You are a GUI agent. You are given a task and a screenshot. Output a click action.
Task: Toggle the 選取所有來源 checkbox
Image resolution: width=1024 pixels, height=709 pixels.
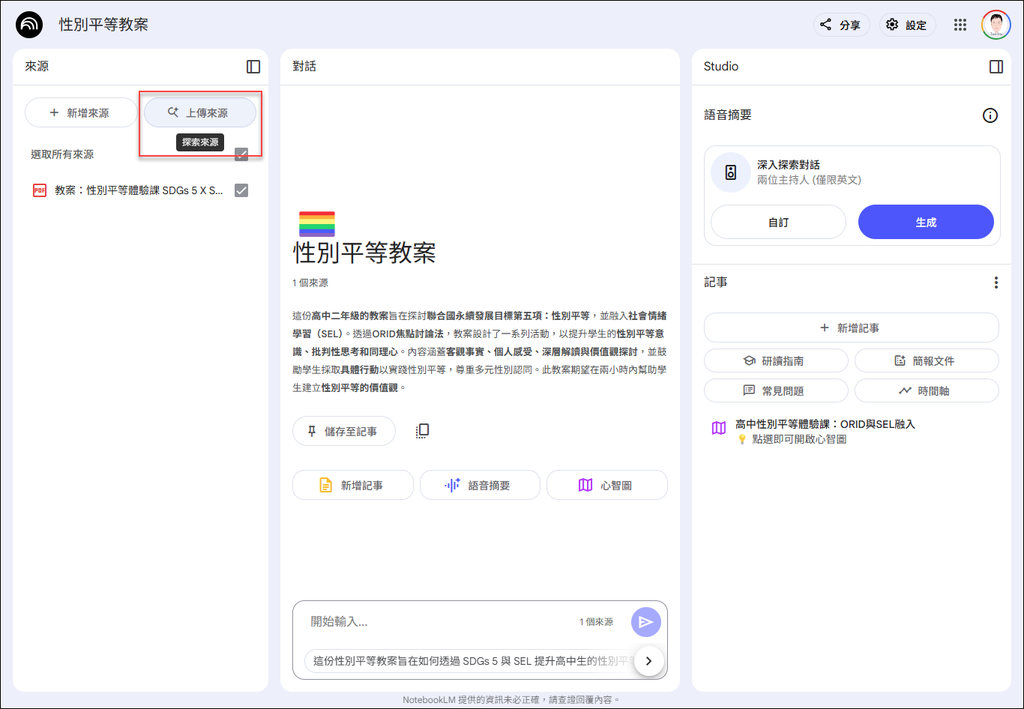pyautogui.click(x=242, y=155)
